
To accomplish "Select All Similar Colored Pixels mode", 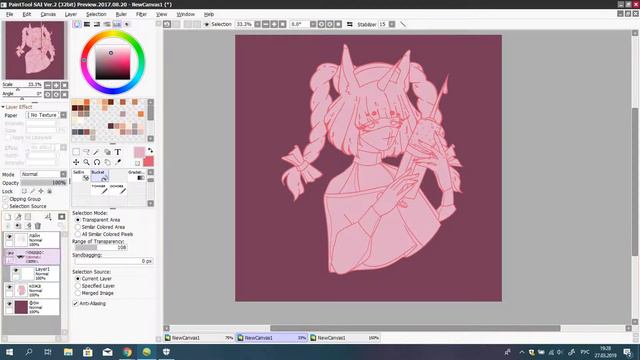I will tap(78, 235).
